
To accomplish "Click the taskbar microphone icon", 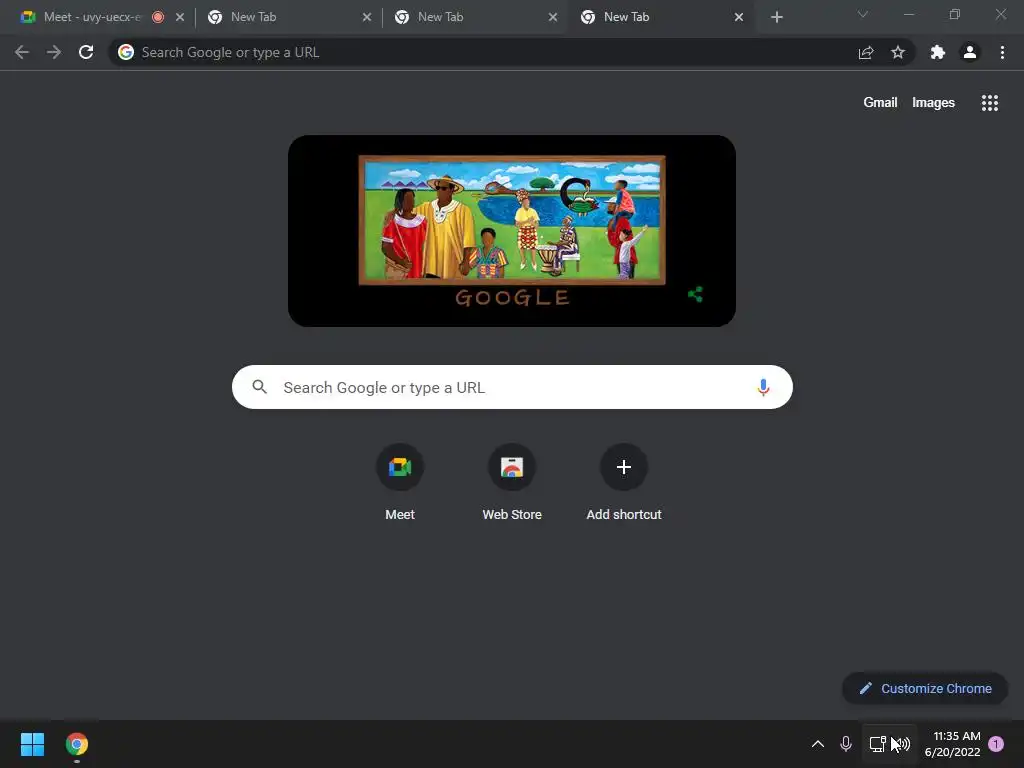I will (846, 744).
